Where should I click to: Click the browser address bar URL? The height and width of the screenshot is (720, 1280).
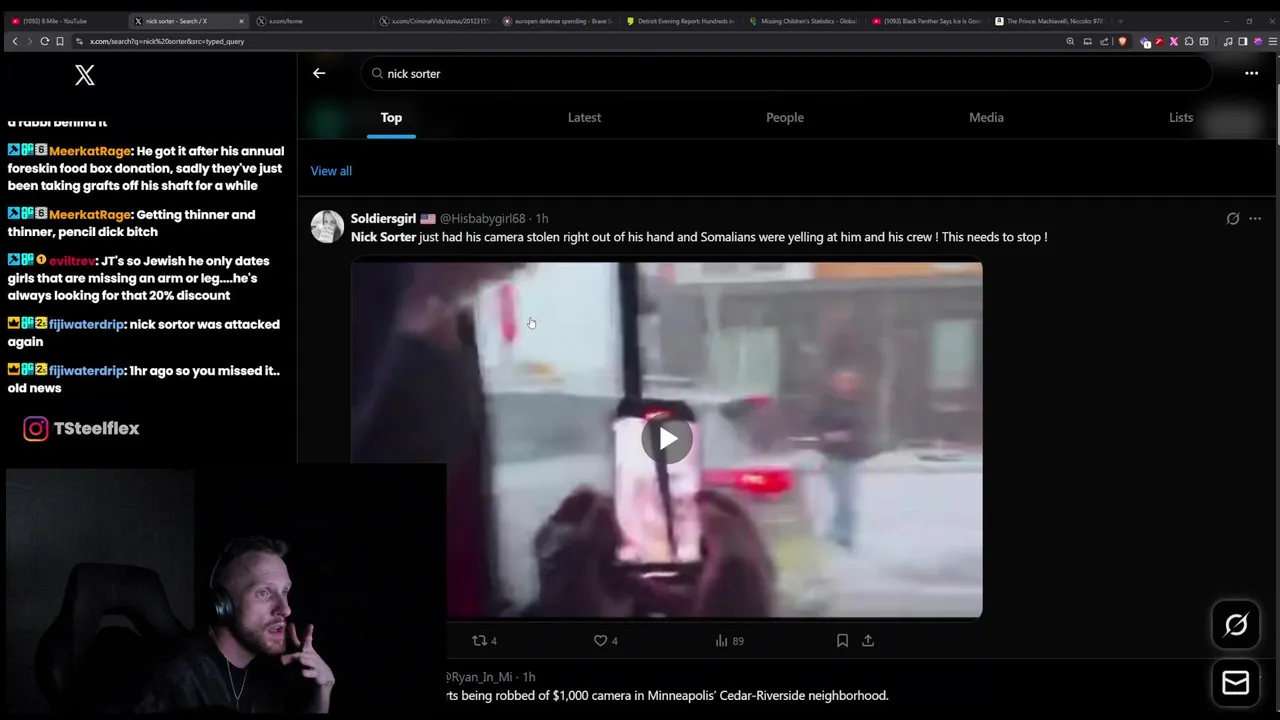pyautogui.click(x=167, y=41)
